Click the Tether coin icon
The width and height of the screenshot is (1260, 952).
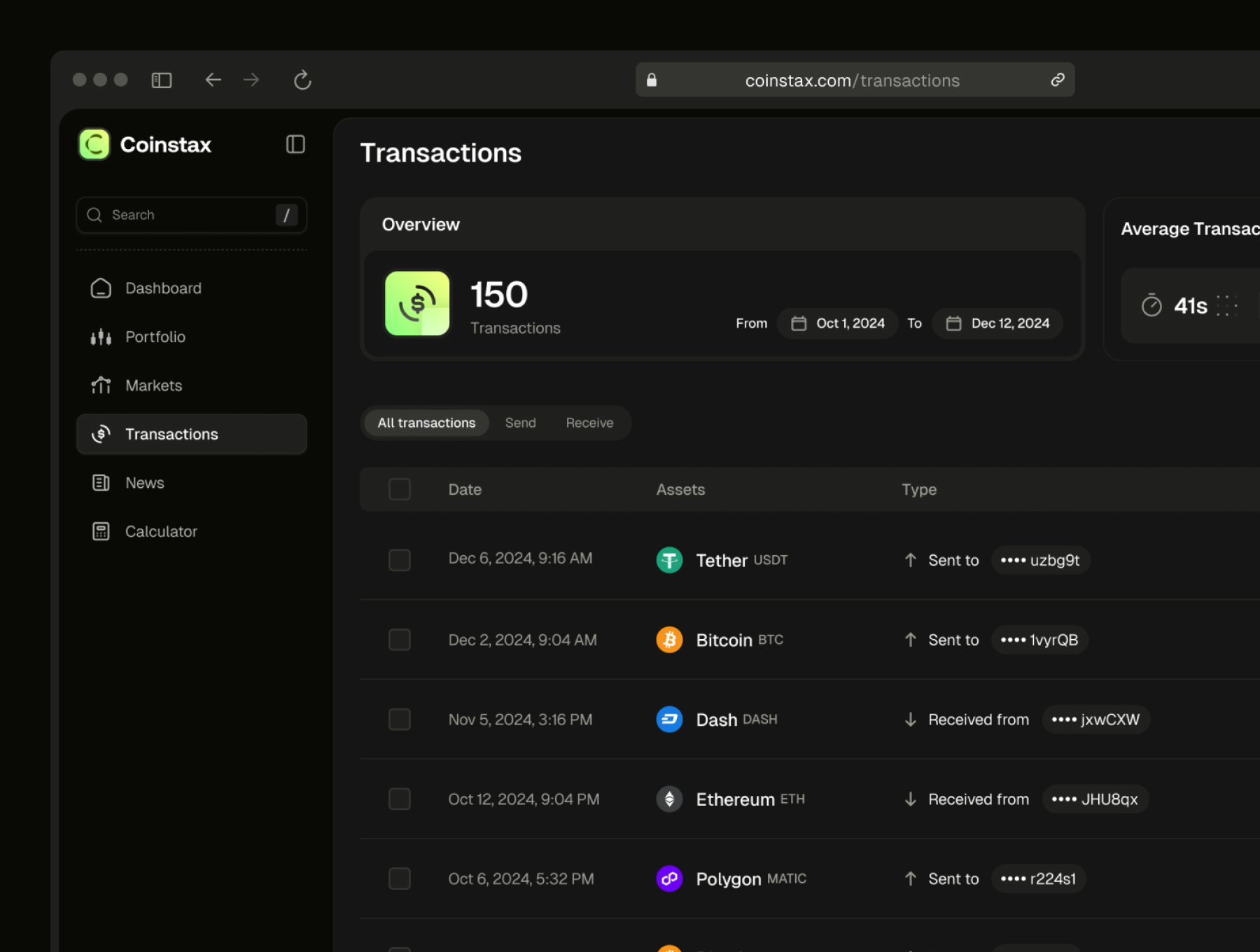tap(669, 560)
